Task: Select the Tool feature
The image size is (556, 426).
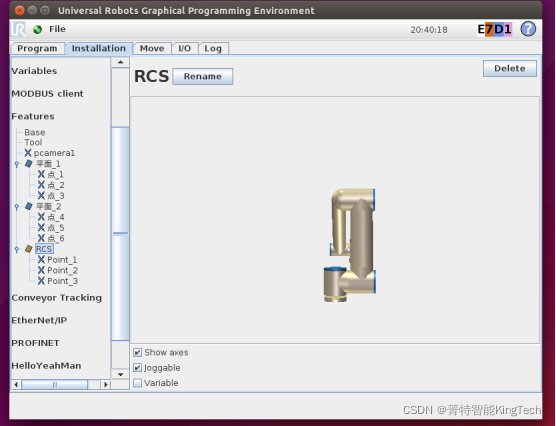Action: pos(33,142)
